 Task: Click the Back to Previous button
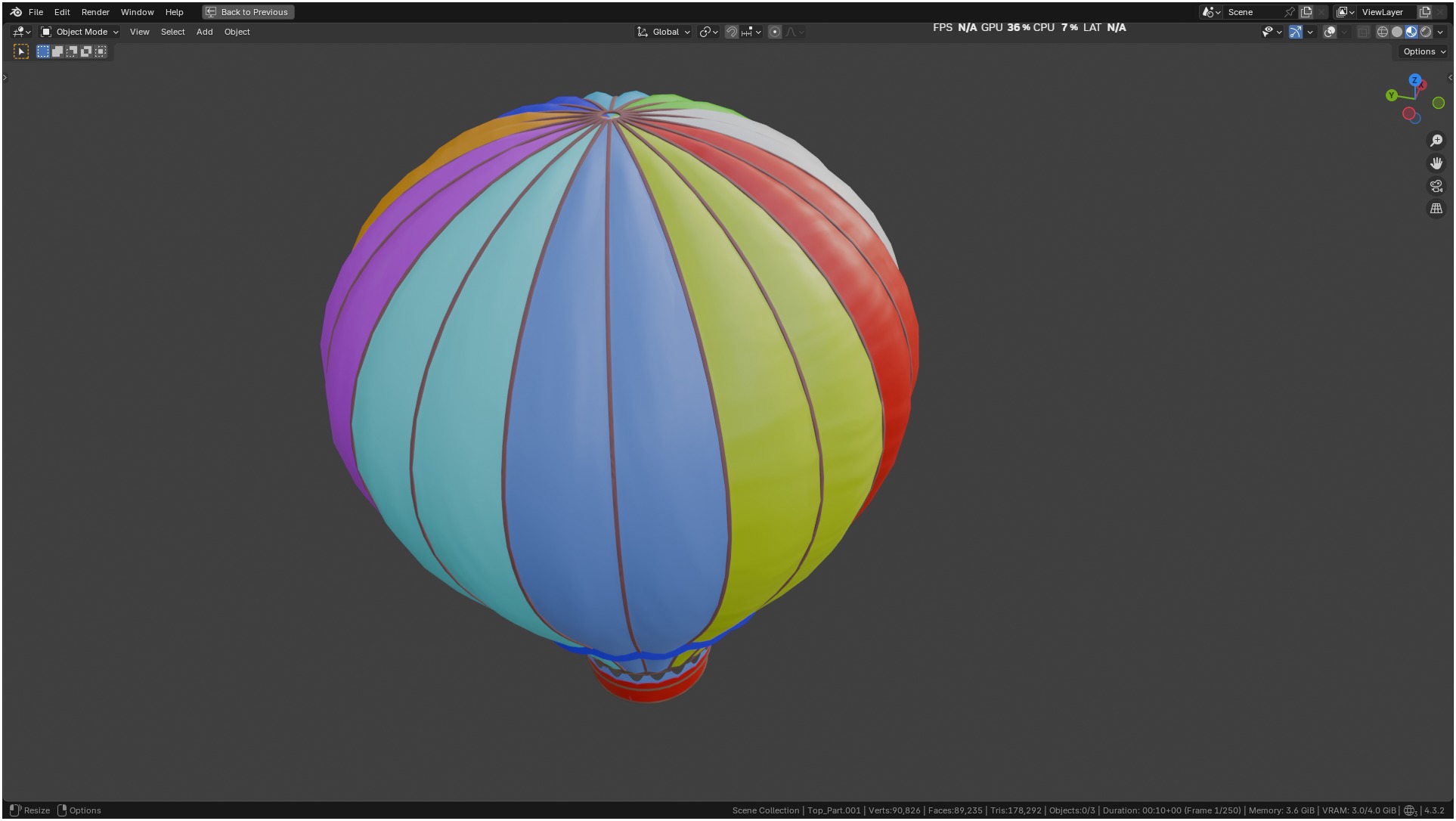248,12
